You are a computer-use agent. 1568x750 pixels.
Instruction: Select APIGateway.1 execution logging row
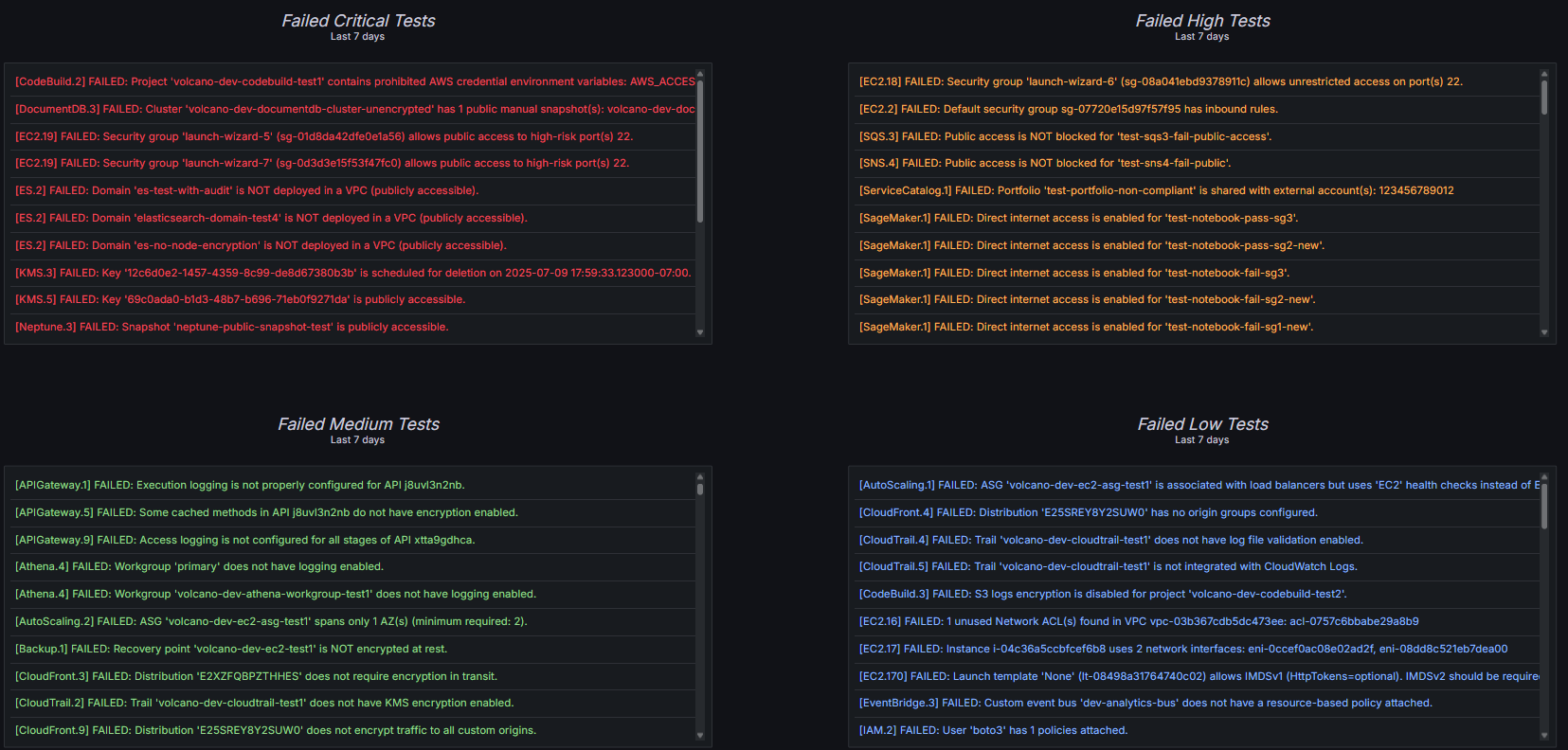351,485
